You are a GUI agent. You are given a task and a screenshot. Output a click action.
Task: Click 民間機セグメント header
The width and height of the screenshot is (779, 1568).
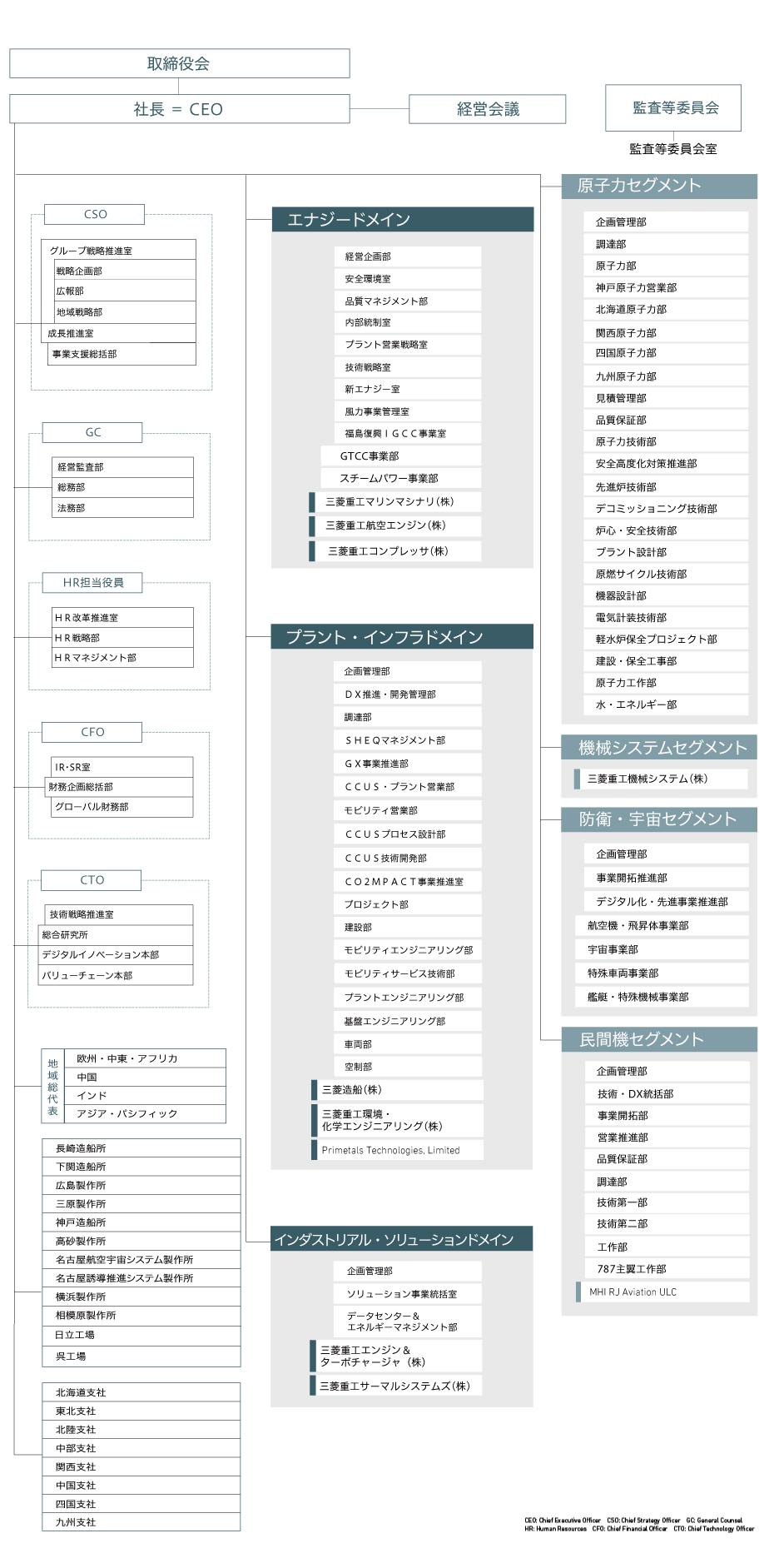(659, 1039)
